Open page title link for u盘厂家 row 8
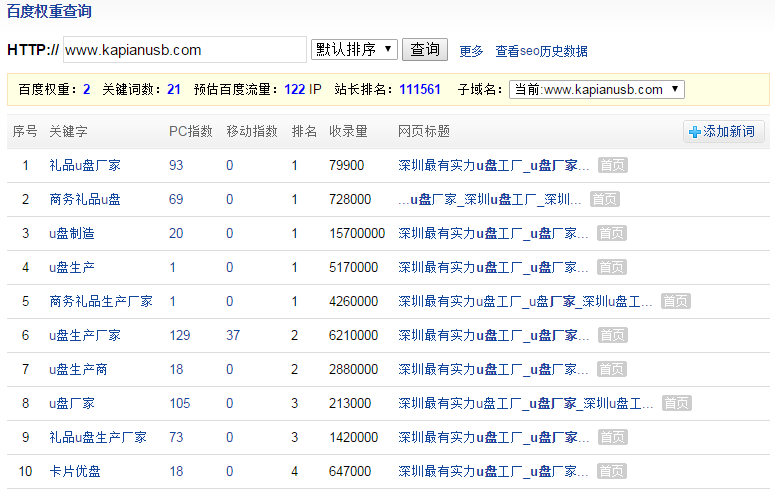The height and width of the screenshot is (490, 775). [526, 403]
